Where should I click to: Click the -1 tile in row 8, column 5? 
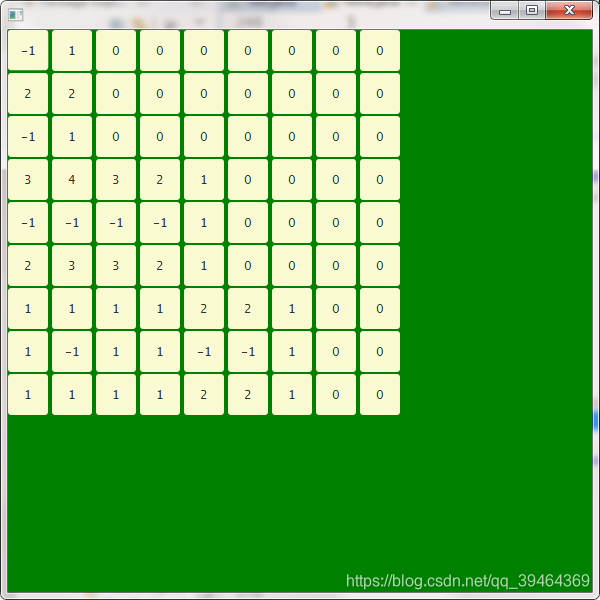coord(204,352)
